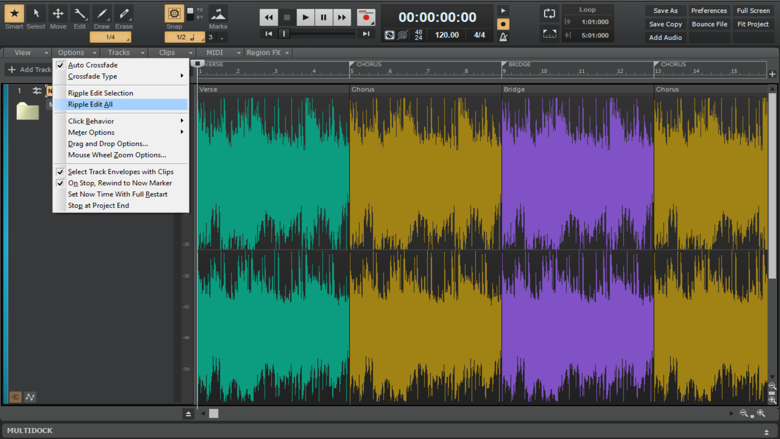Uncheck Select Track Envelopes with Clips
The image size is (780, 439).
[120, 172]
